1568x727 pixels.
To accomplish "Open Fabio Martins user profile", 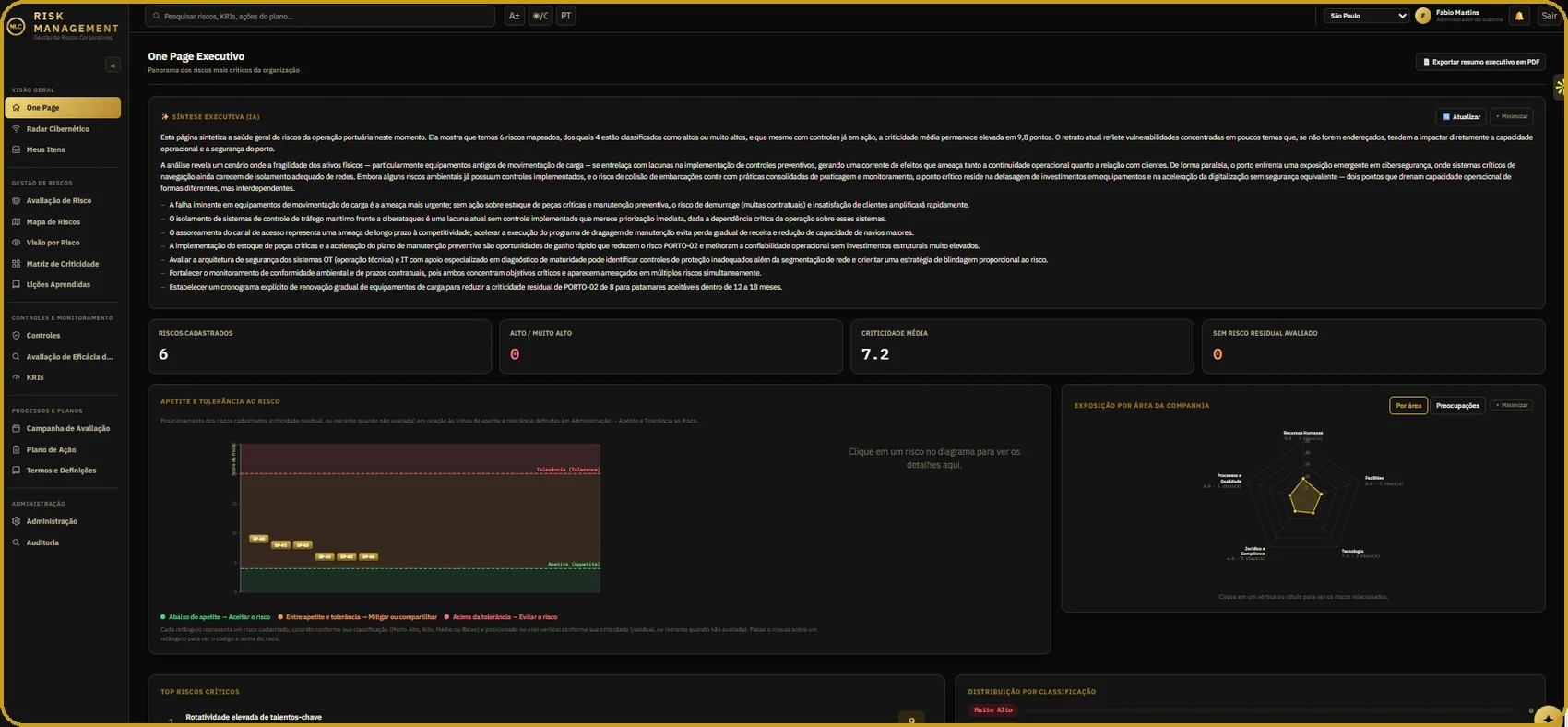I will [x=1459, y=16].
